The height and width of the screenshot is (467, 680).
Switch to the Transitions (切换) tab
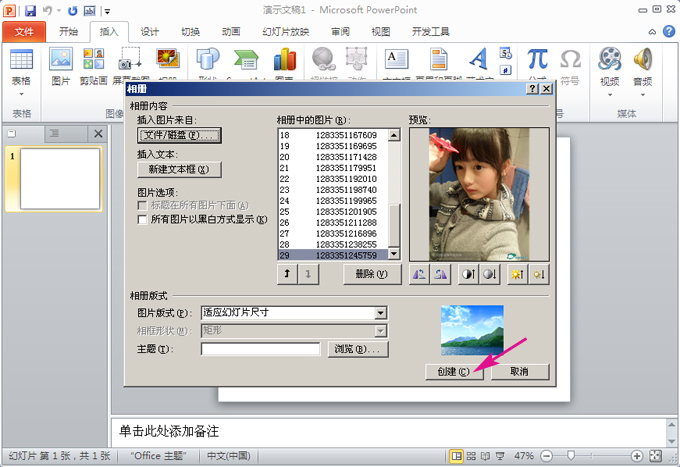[x=190, y=32]
